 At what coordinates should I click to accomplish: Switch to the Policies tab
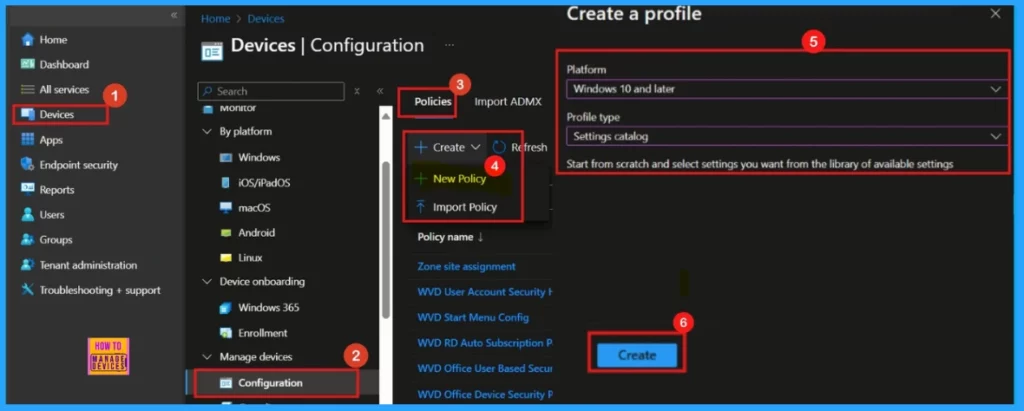(x=433, y=102)
